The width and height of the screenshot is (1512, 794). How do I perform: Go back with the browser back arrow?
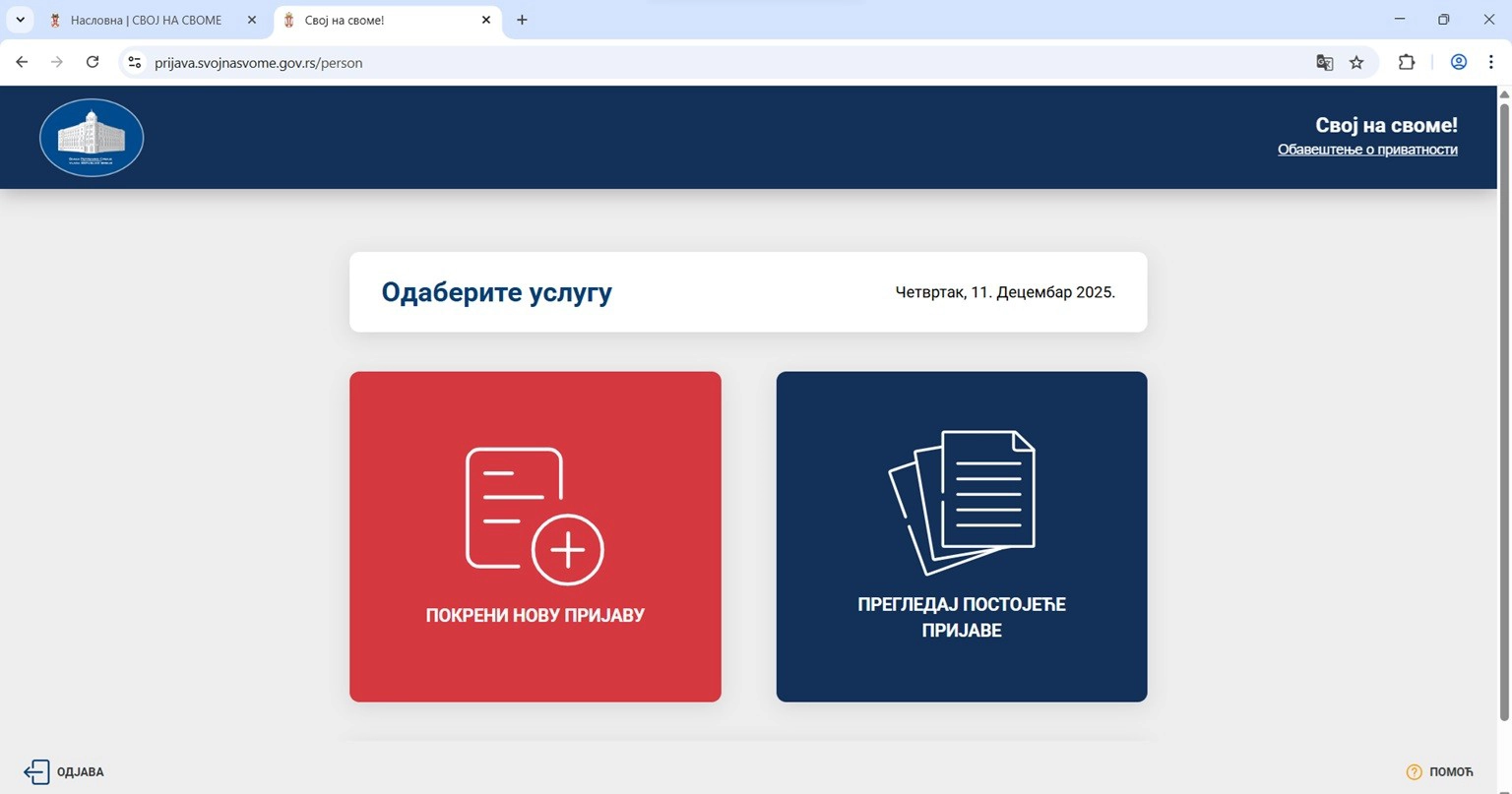coord(22,62)
